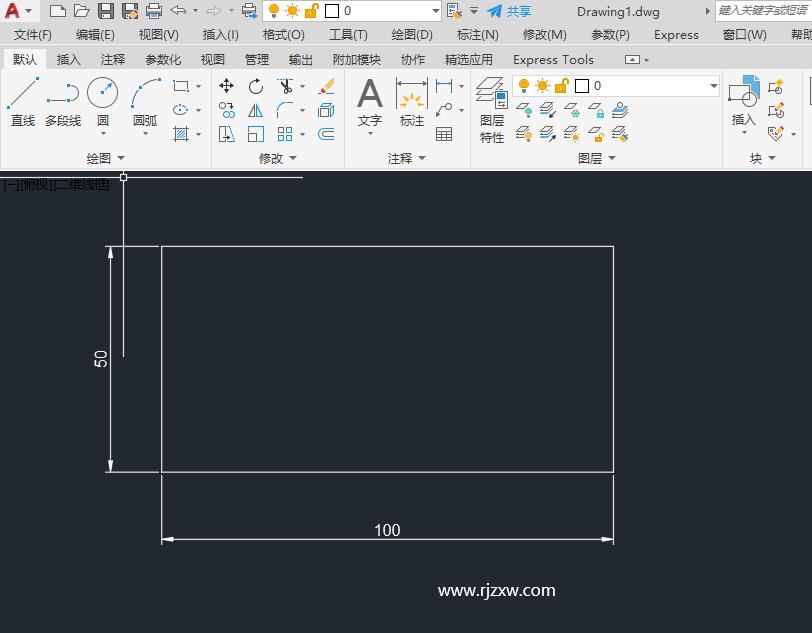Open the Text tool dropdown arrow

[370, 134]
